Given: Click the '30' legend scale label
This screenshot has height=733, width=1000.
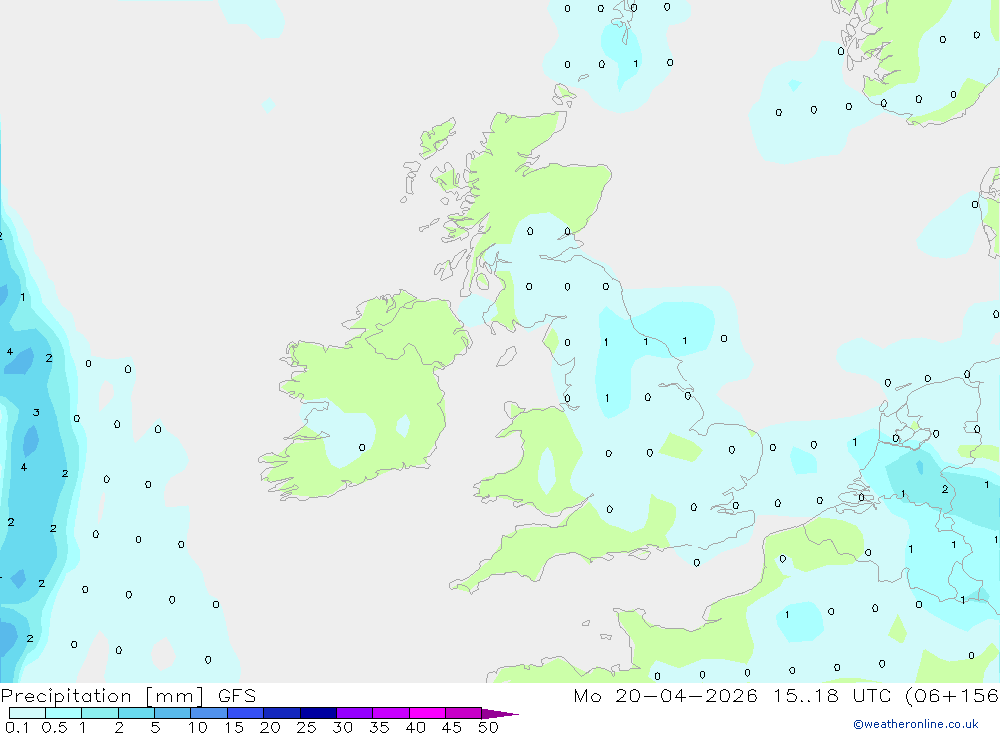Looking at the screenshot, I should [343, 727].
